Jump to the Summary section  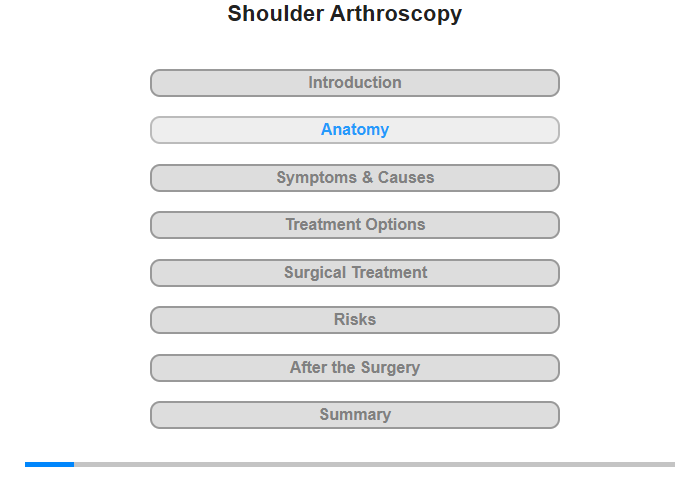point(354,415)
